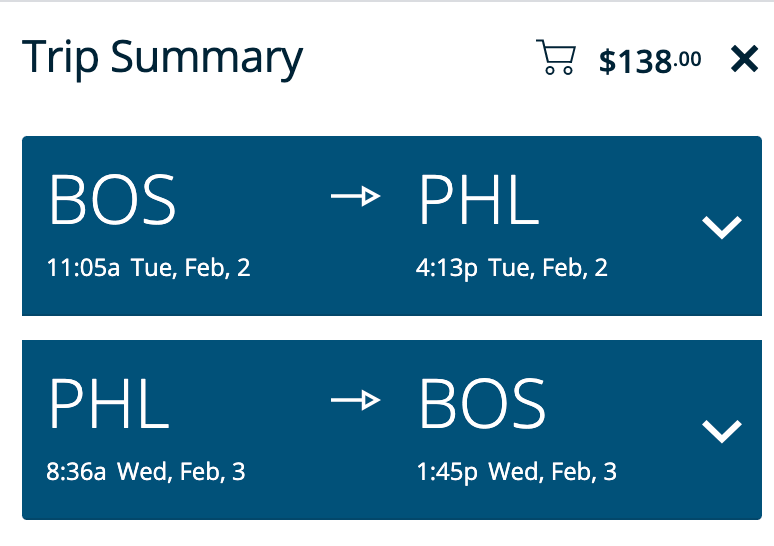Select BOS origin code in the outbound flight
The image size is (774, 546).
pyautogui.click(x=112, y=200)
